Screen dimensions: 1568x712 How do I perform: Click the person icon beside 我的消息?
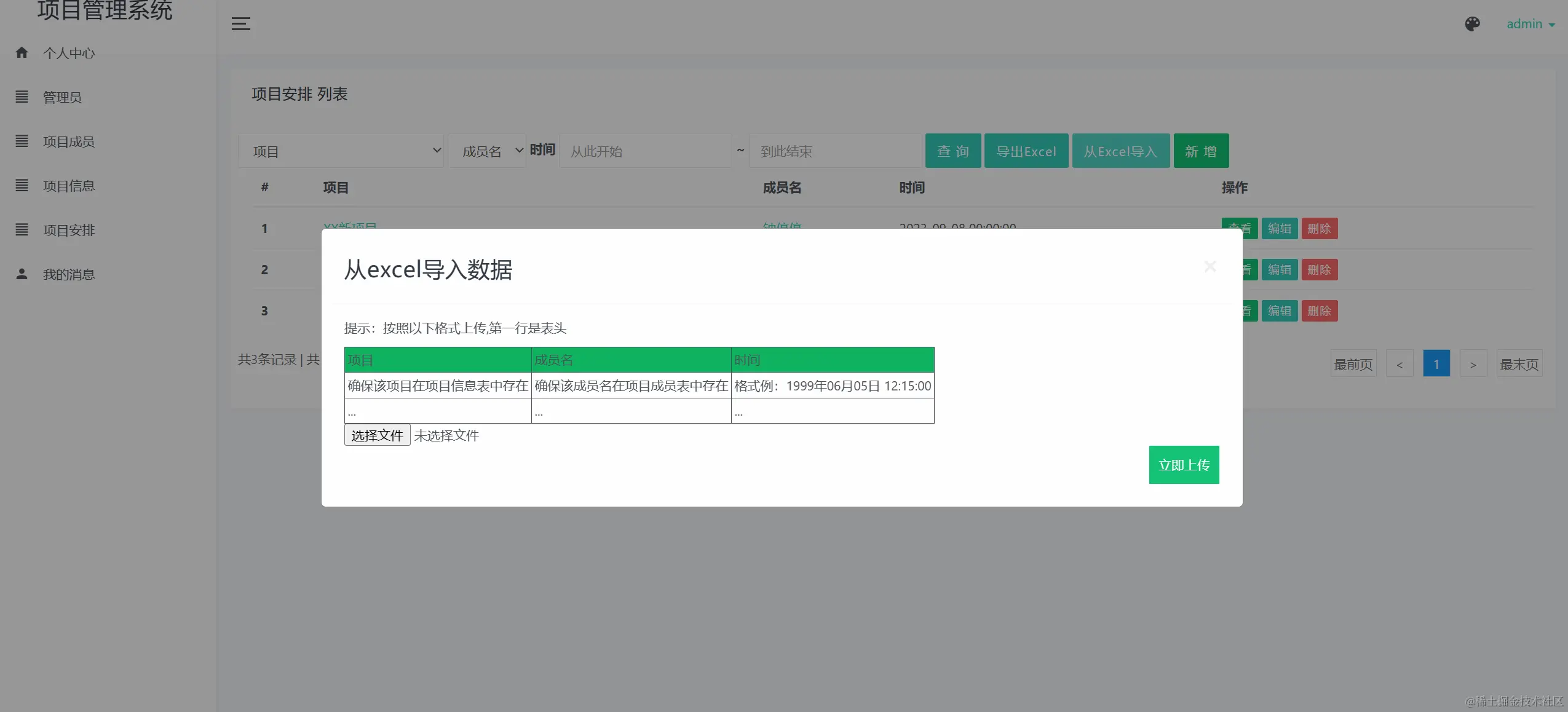click(22, 274)
